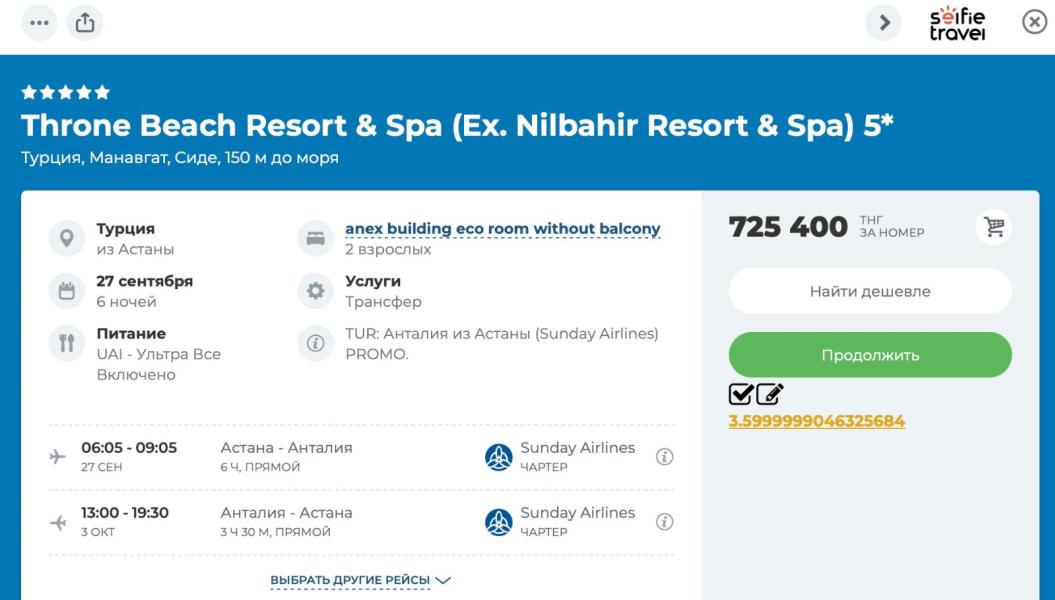This screenshot has width=1055, height=600.
Task: Click the Selfie Travel logo
Action: [957, 23]
